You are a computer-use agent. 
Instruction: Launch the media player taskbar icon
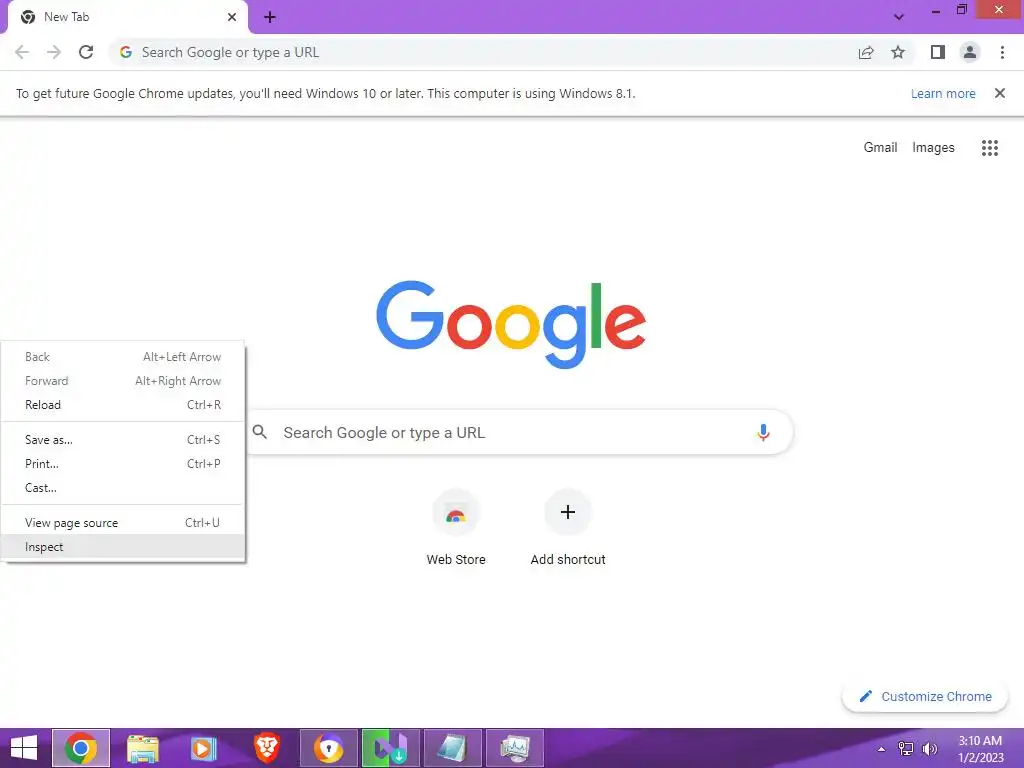(204, 748)
